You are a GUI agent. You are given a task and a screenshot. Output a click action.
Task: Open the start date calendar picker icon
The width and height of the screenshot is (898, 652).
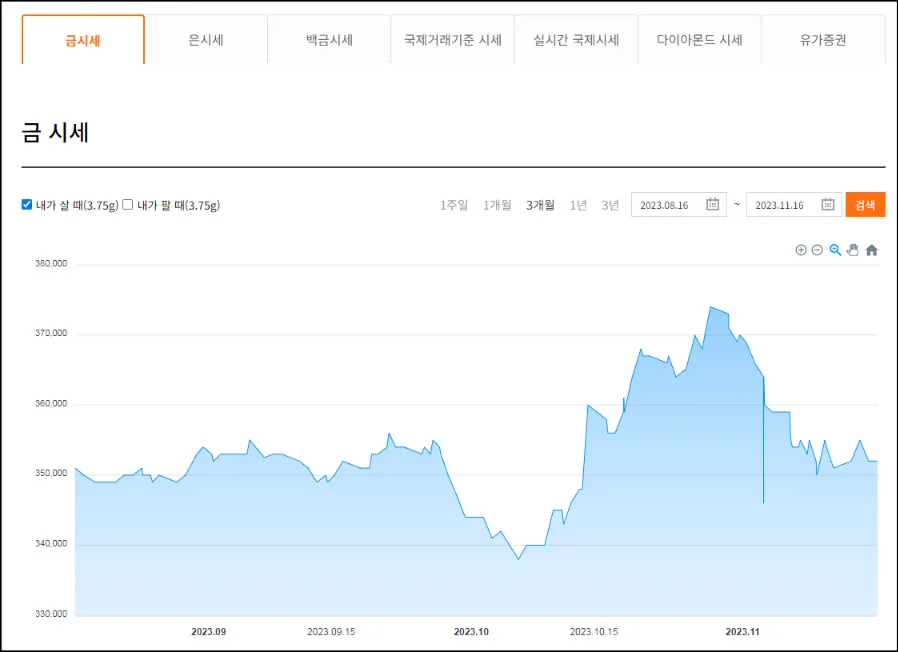(x=710, y=204)
